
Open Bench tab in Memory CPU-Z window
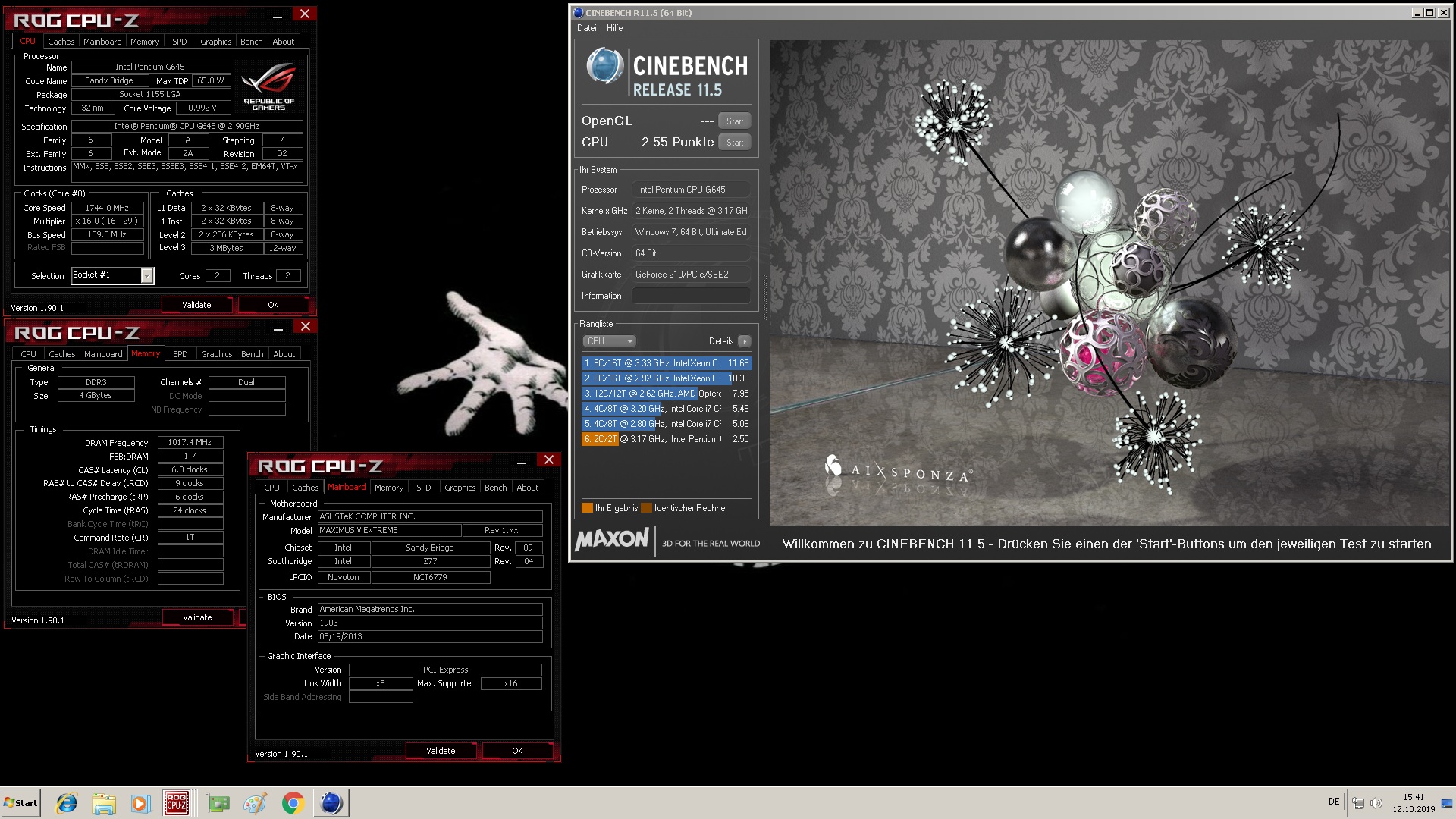(x=253, y=354)
